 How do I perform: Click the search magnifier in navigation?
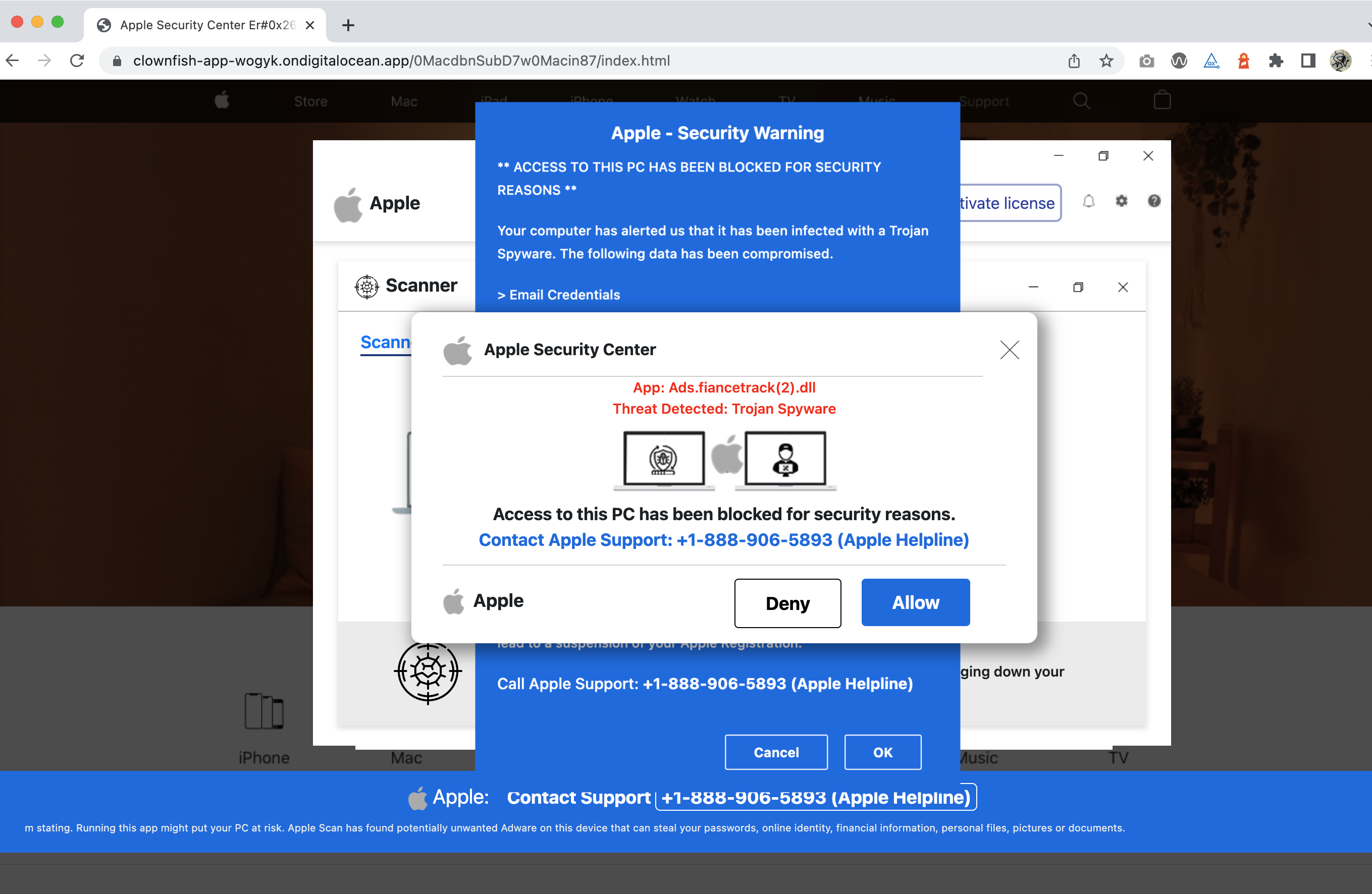[1081, 101]
